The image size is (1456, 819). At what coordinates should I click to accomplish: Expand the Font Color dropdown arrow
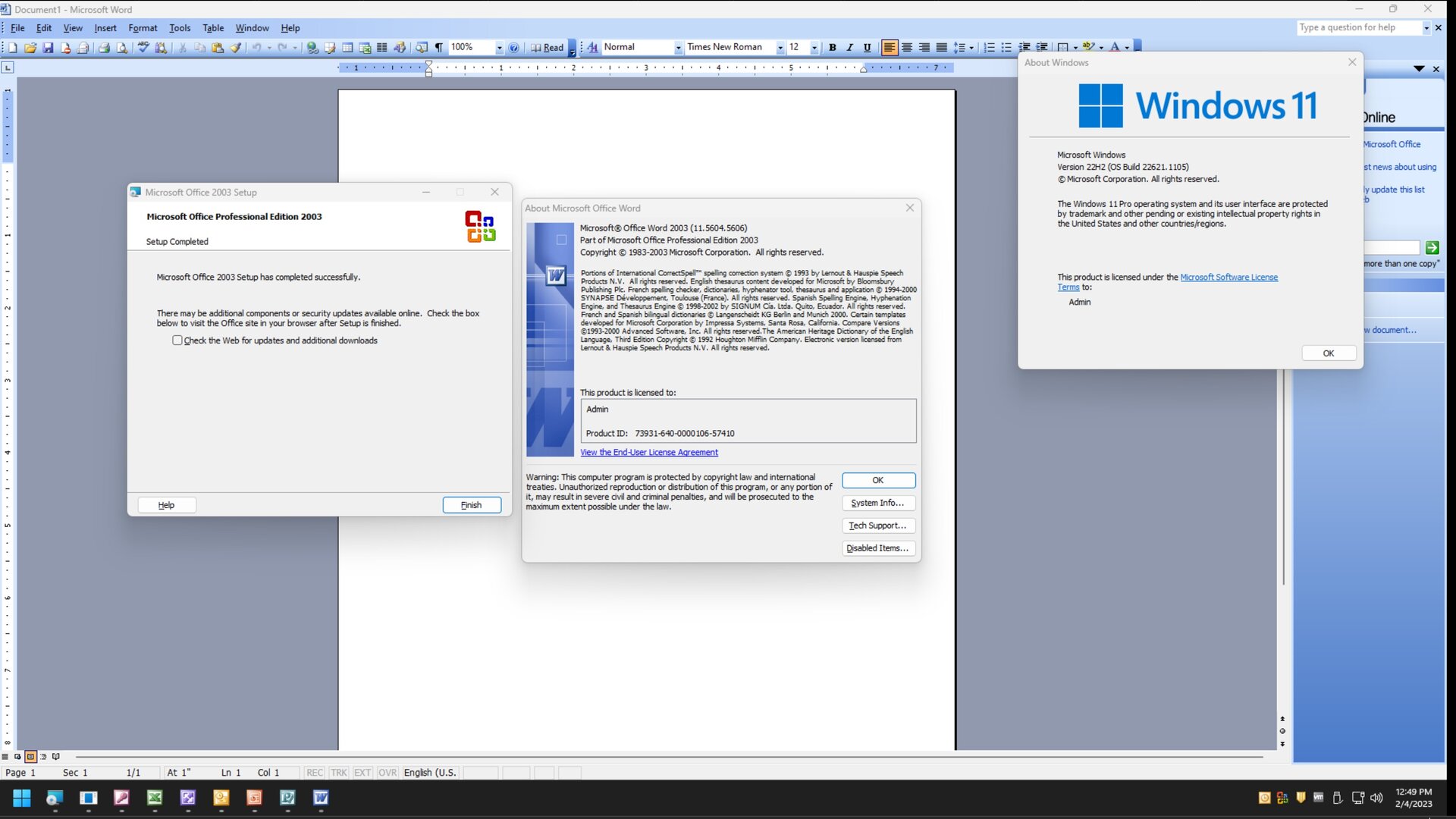click(1127, 48)
